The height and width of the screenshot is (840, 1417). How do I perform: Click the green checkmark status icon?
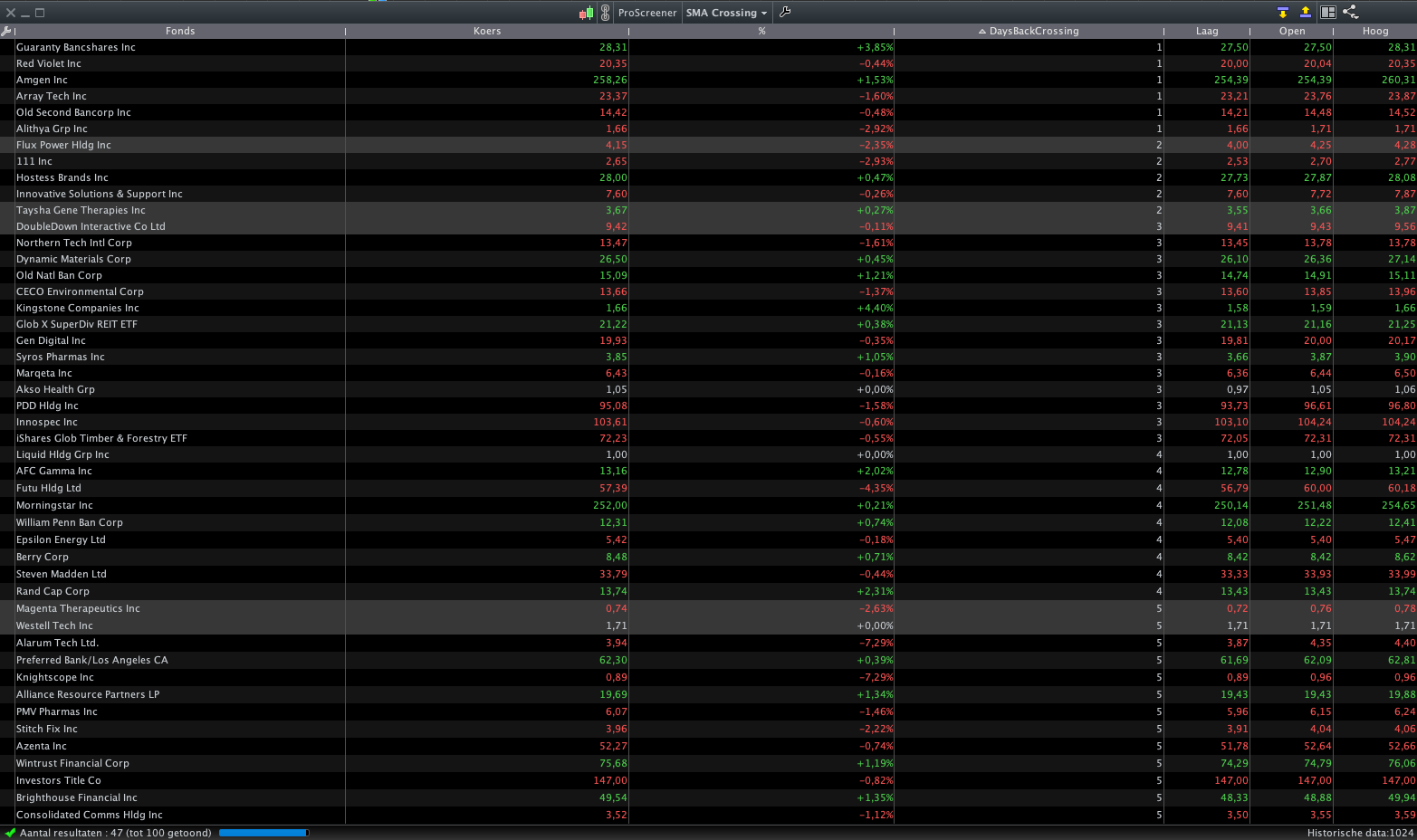pyautogui.click(x=10, y=833)
